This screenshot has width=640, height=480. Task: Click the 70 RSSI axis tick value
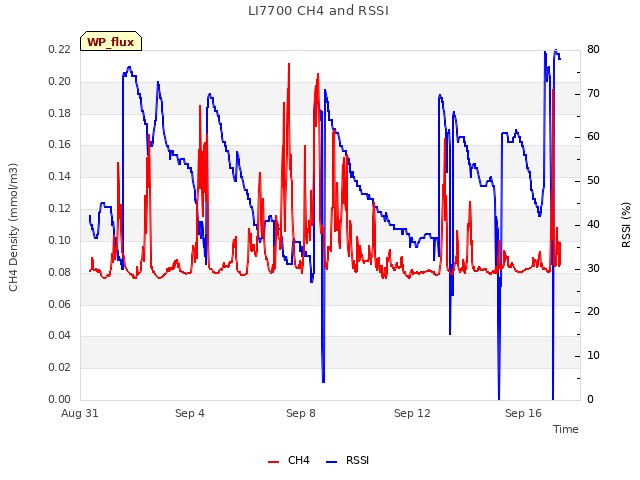593,93
